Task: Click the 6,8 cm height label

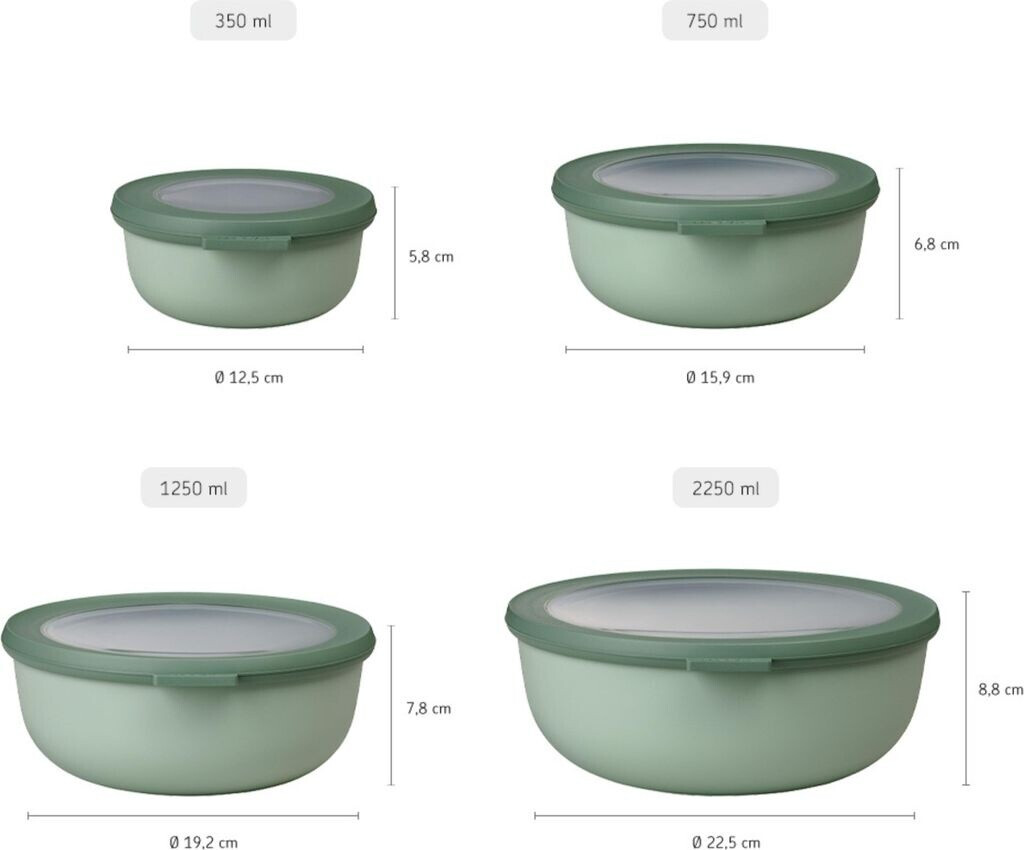Action: click(936, 244)
